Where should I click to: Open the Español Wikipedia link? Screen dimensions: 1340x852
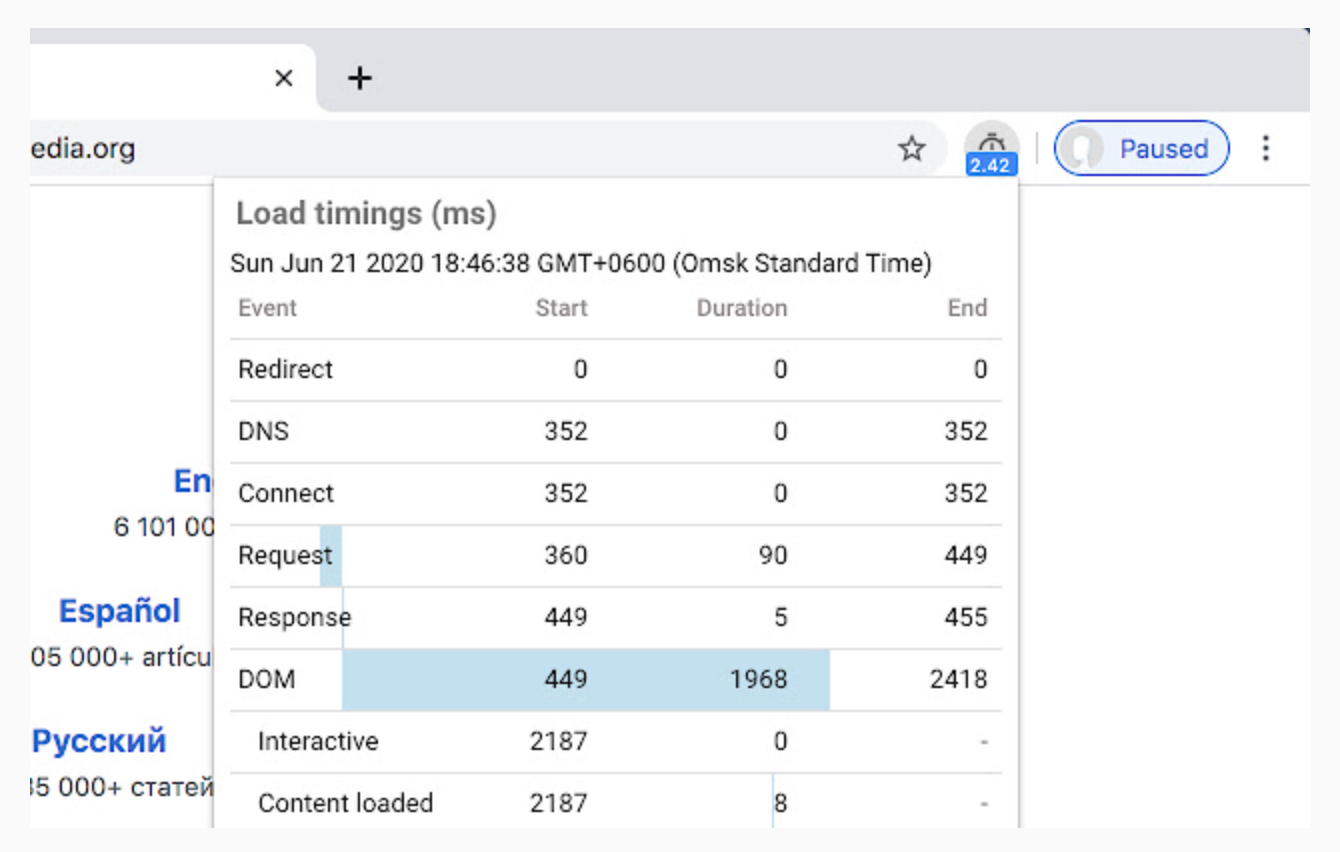tap(120, 611)
